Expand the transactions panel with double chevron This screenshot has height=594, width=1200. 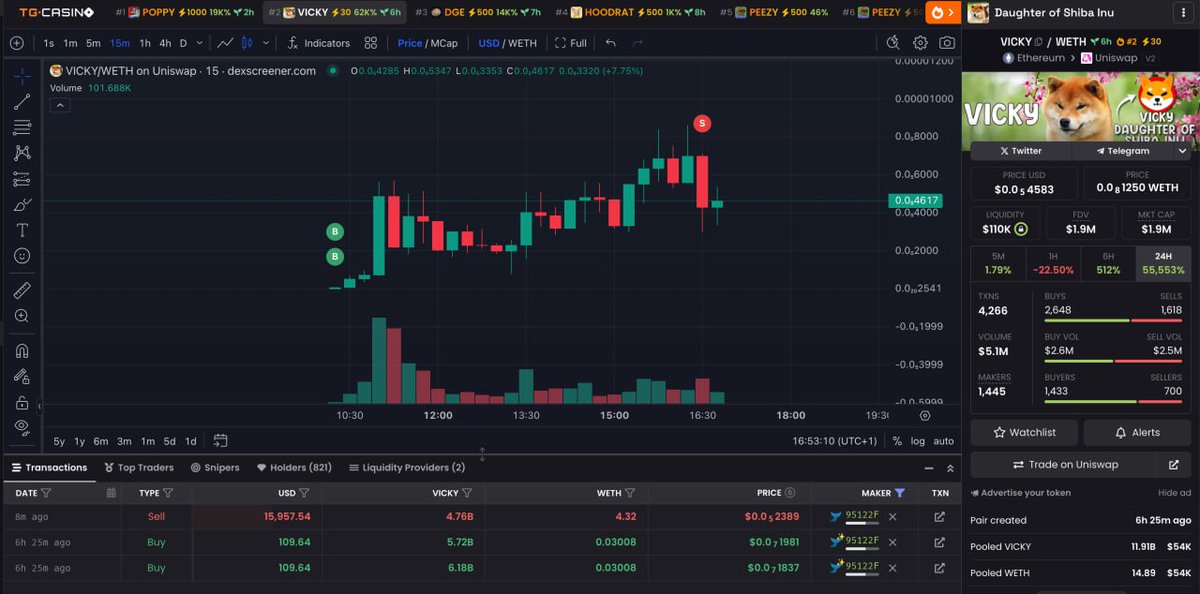tap(950, 468)
